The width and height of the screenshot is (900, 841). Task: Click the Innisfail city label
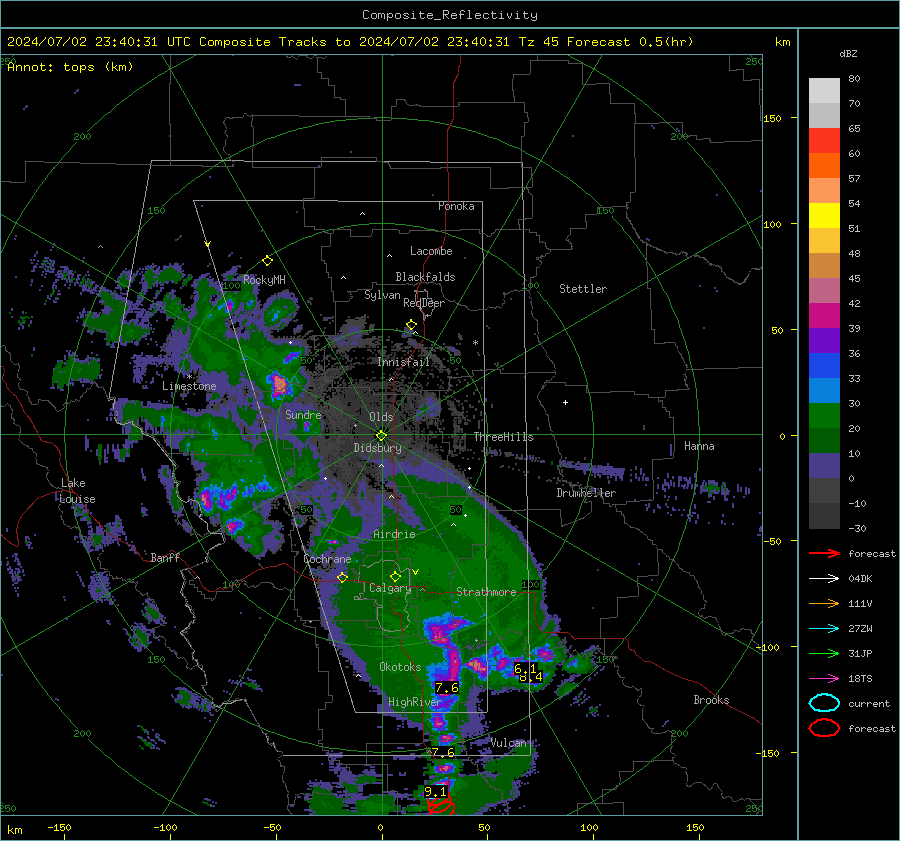click(404, 362)
